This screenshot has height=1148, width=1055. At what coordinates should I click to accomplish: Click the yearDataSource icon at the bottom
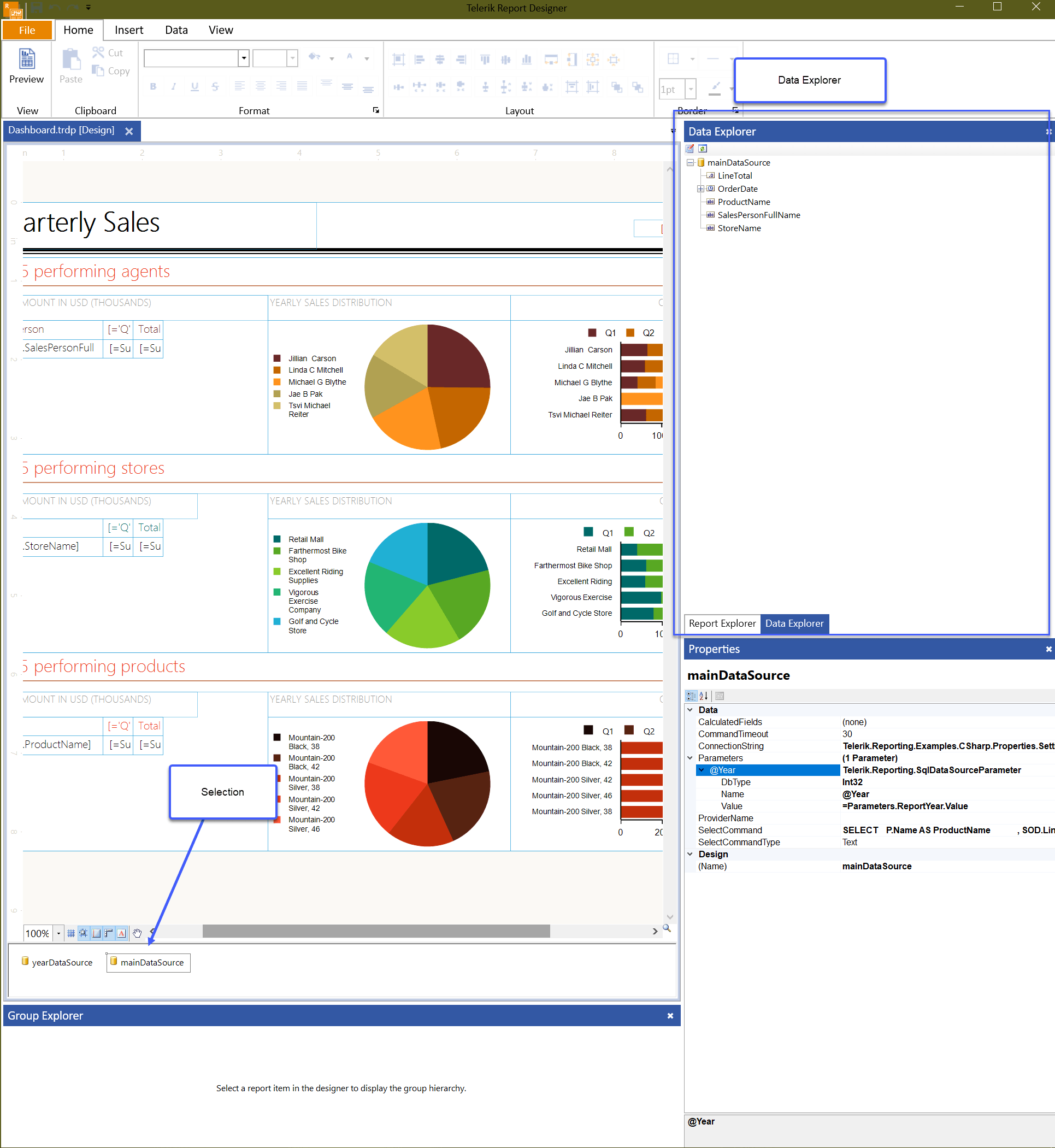(x=25, y=961)
